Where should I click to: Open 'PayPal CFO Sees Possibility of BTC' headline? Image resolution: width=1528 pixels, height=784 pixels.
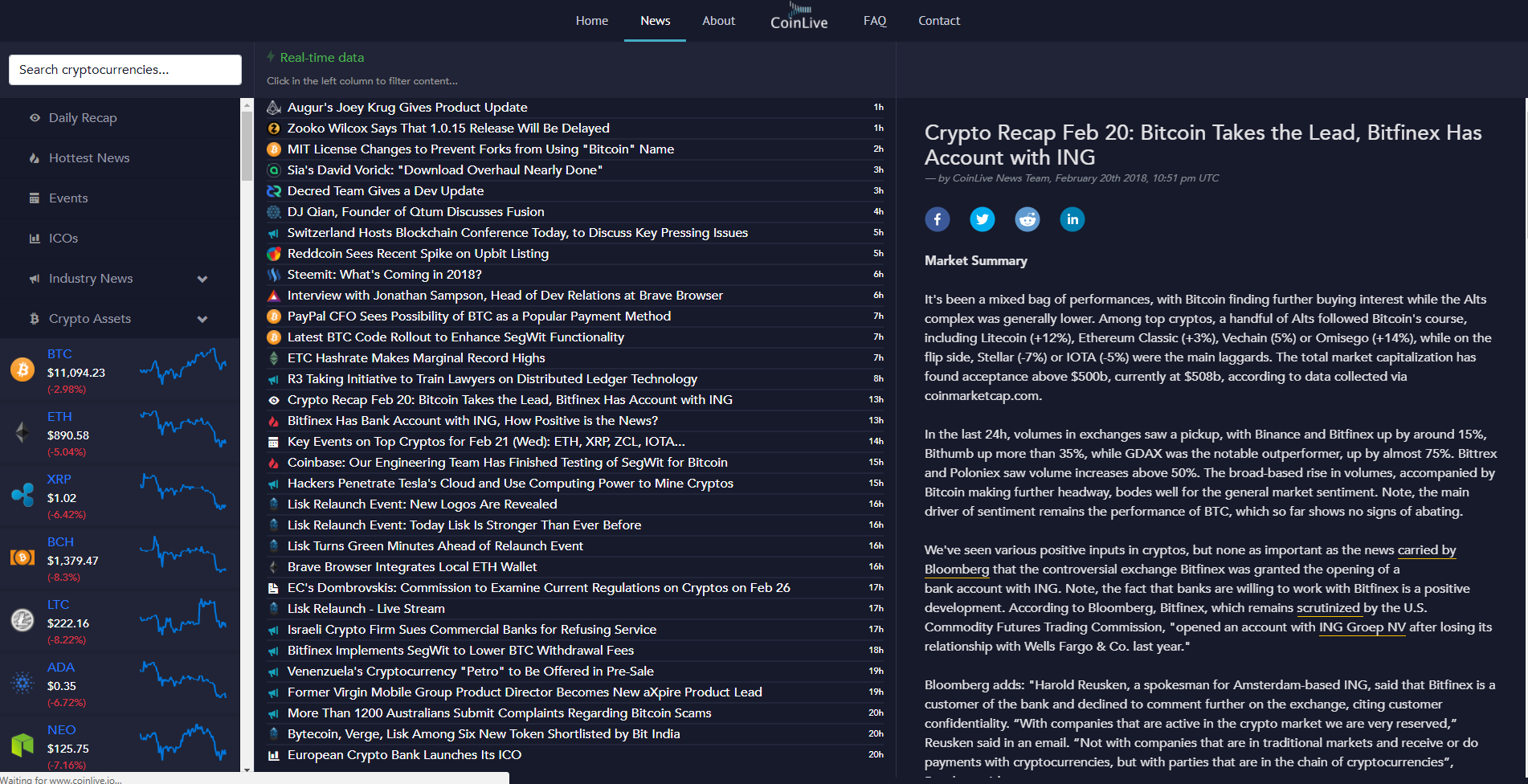coord(479,316)
